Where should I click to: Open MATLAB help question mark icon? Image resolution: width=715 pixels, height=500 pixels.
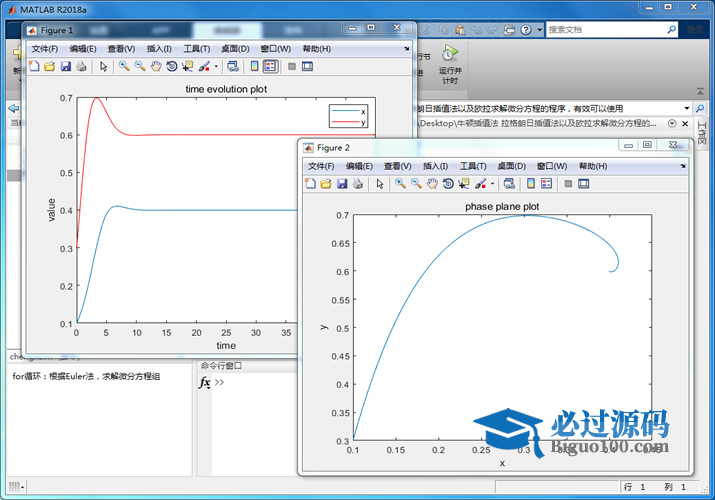[x=526, y=30]
